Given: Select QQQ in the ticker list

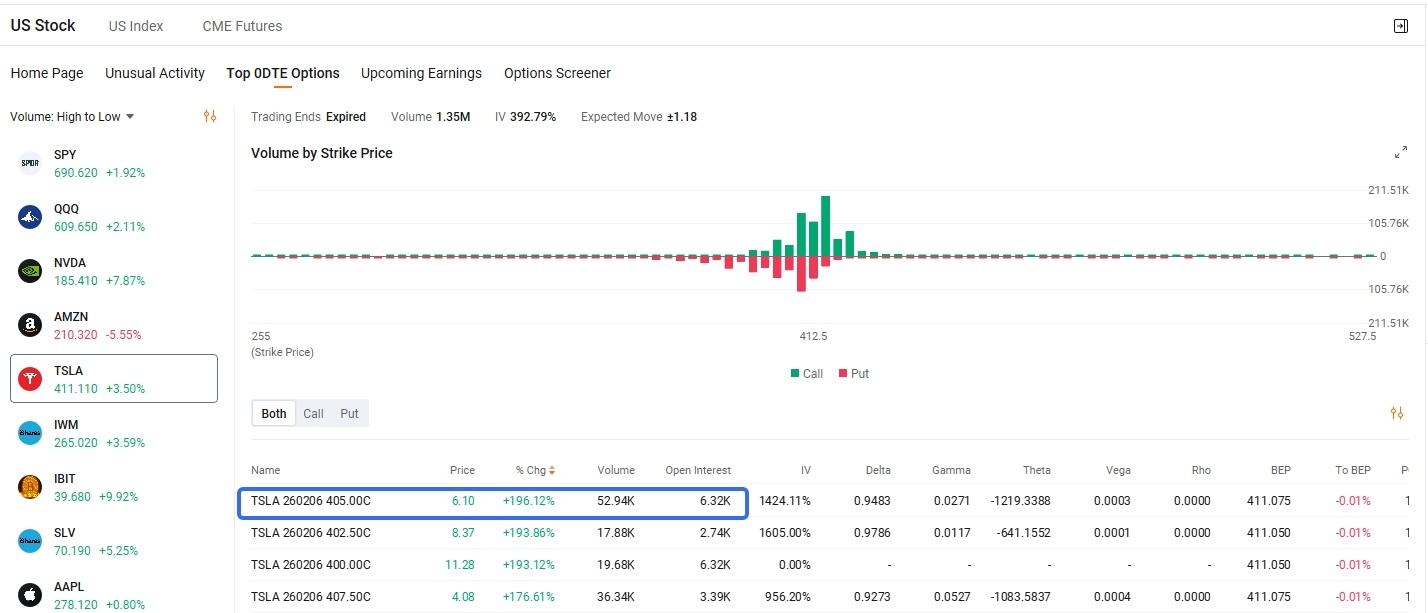Looking at the screenshot, I should point(114,217).
